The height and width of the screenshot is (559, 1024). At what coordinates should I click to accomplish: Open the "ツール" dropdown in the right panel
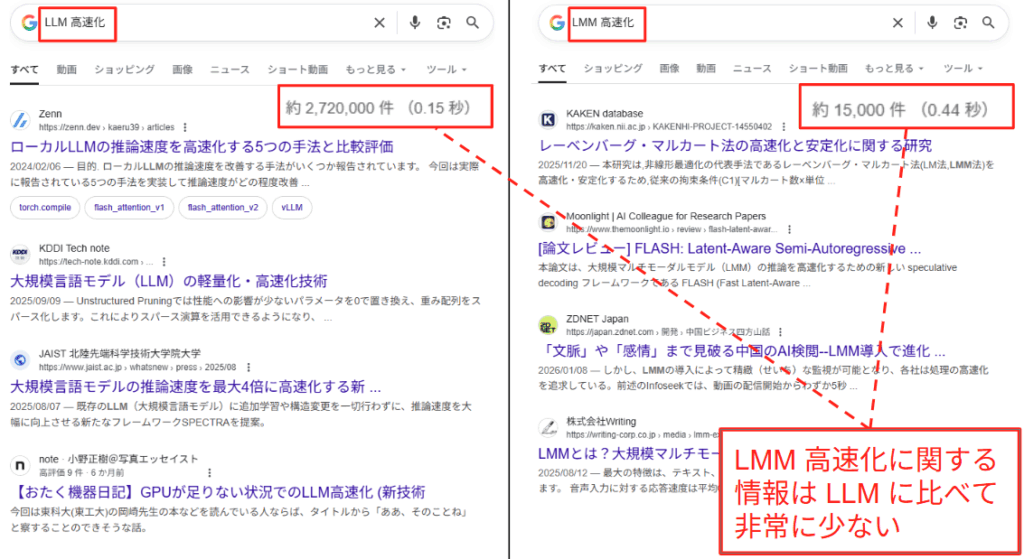click(963, 69)
